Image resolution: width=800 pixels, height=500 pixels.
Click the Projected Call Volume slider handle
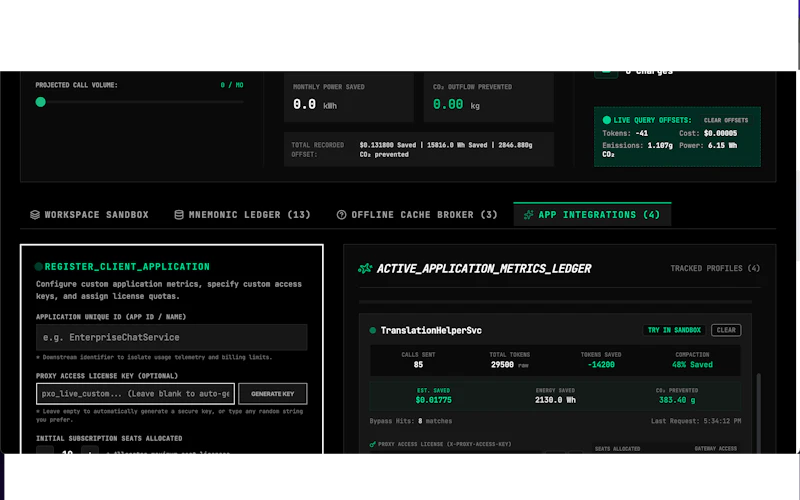(x=40, y=102)
